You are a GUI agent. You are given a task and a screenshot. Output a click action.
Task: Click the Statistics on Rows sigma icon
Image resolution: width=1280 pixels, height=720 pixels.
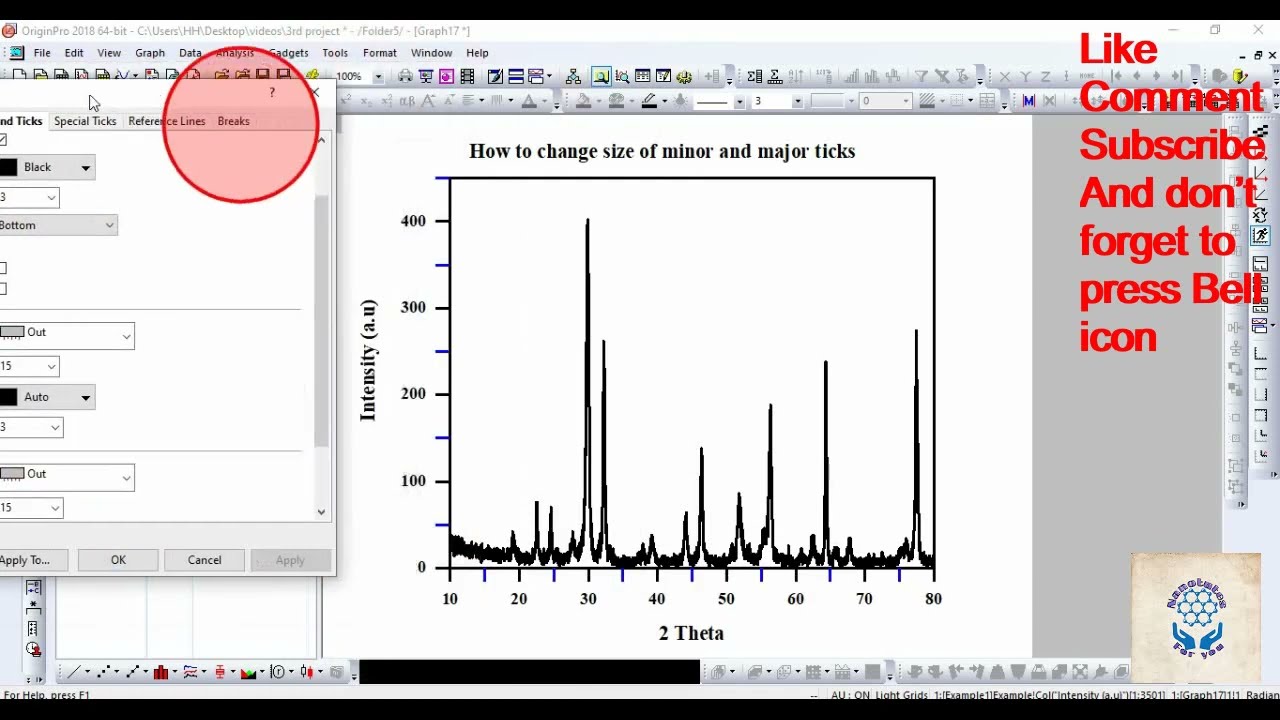tap(775, 76)
